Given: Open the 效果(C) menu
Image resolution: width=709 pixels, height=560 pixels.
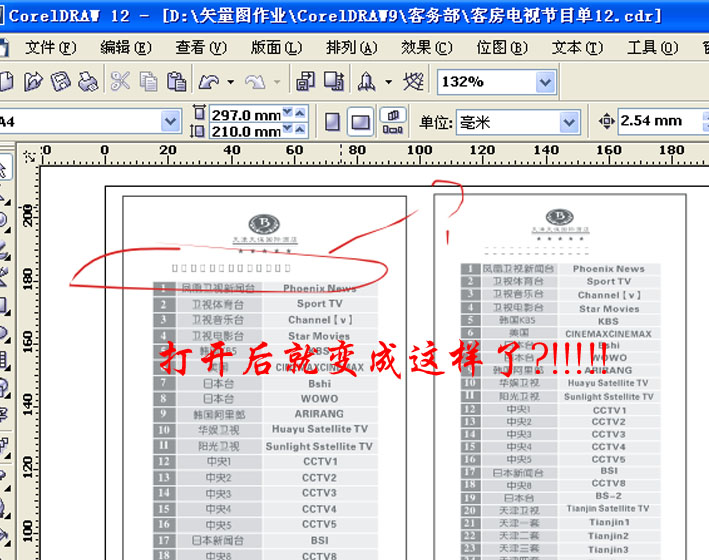Looking at the screenshot, I should 426,47.
